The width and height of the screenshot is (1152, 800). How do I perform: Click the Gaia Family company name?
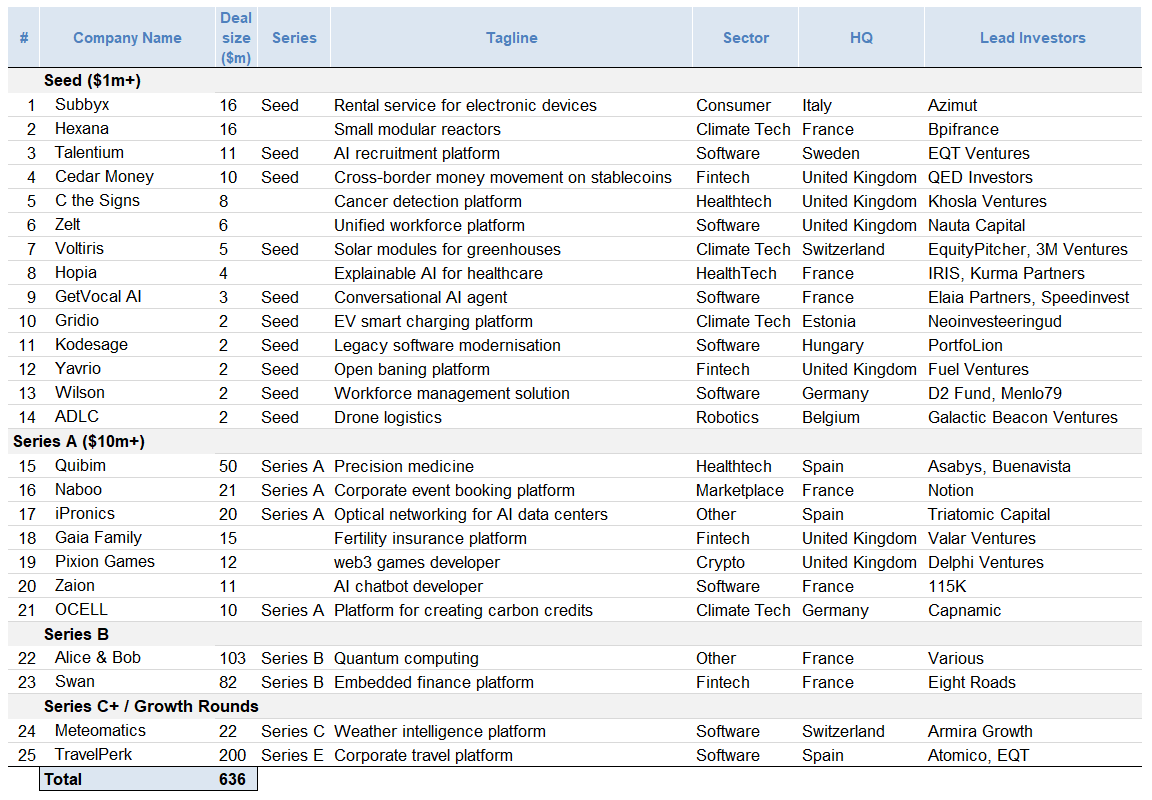[98, 538]
